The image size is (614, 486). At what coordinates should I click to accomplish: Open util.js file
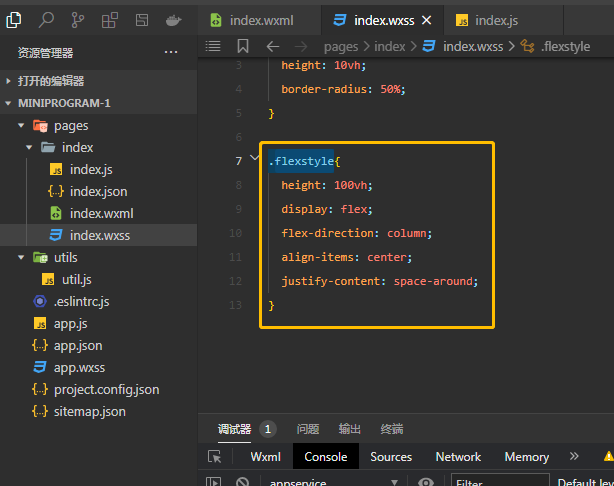pos(98,280)
